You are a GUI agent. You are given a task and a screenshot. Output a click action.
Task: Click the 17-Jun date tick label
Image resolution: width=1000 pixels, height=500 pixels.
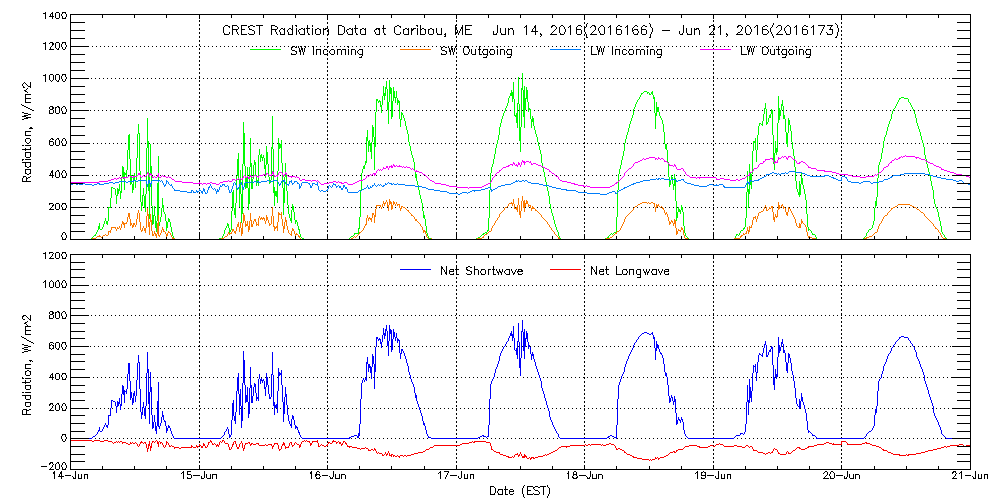456,478
